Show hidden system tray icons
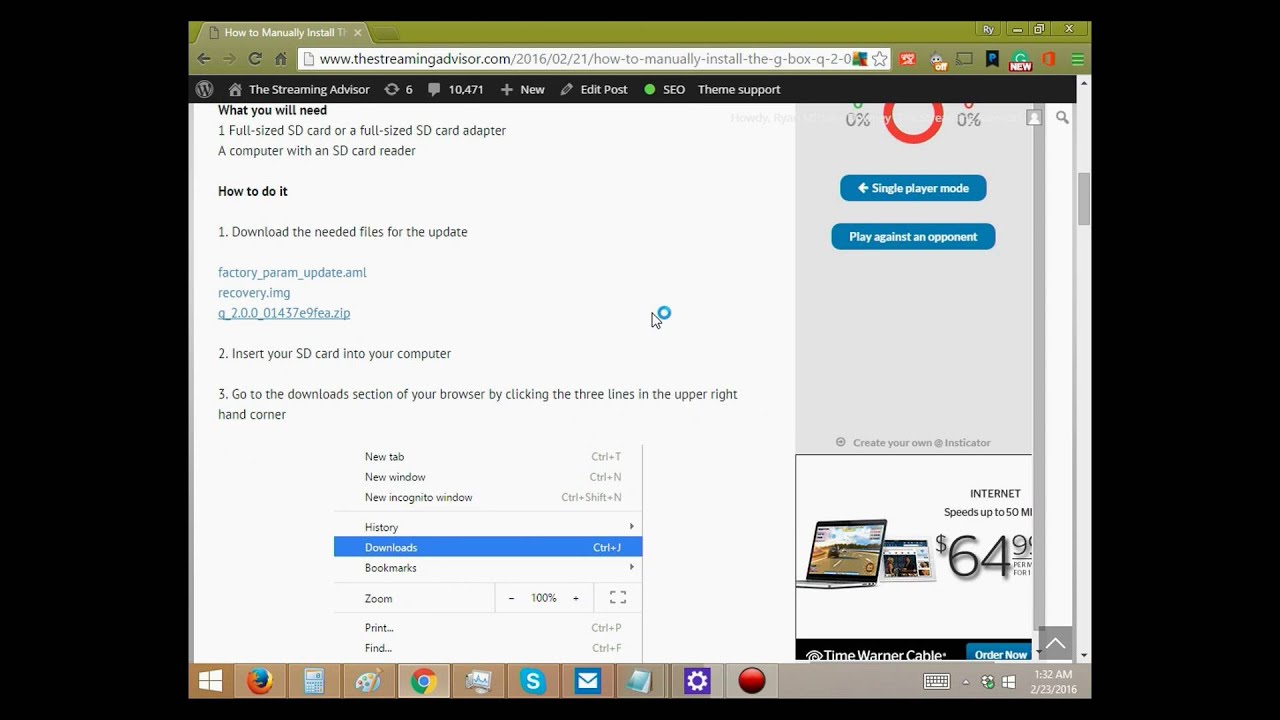This screenshot has height=720, width=1280. pos(966,682)
